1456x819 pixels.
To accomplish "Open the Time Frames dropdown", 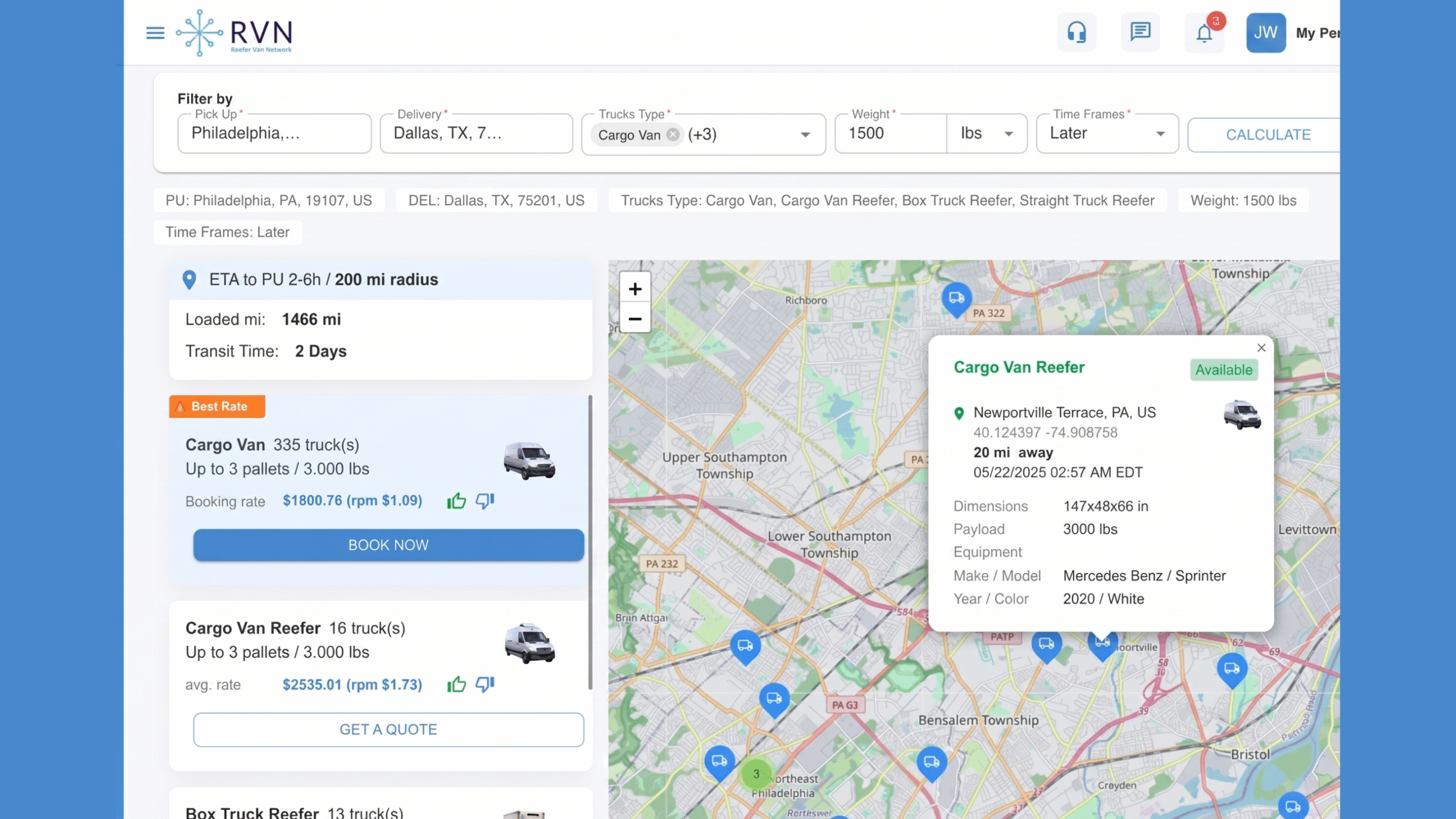I will click(x=1107, y=134).
